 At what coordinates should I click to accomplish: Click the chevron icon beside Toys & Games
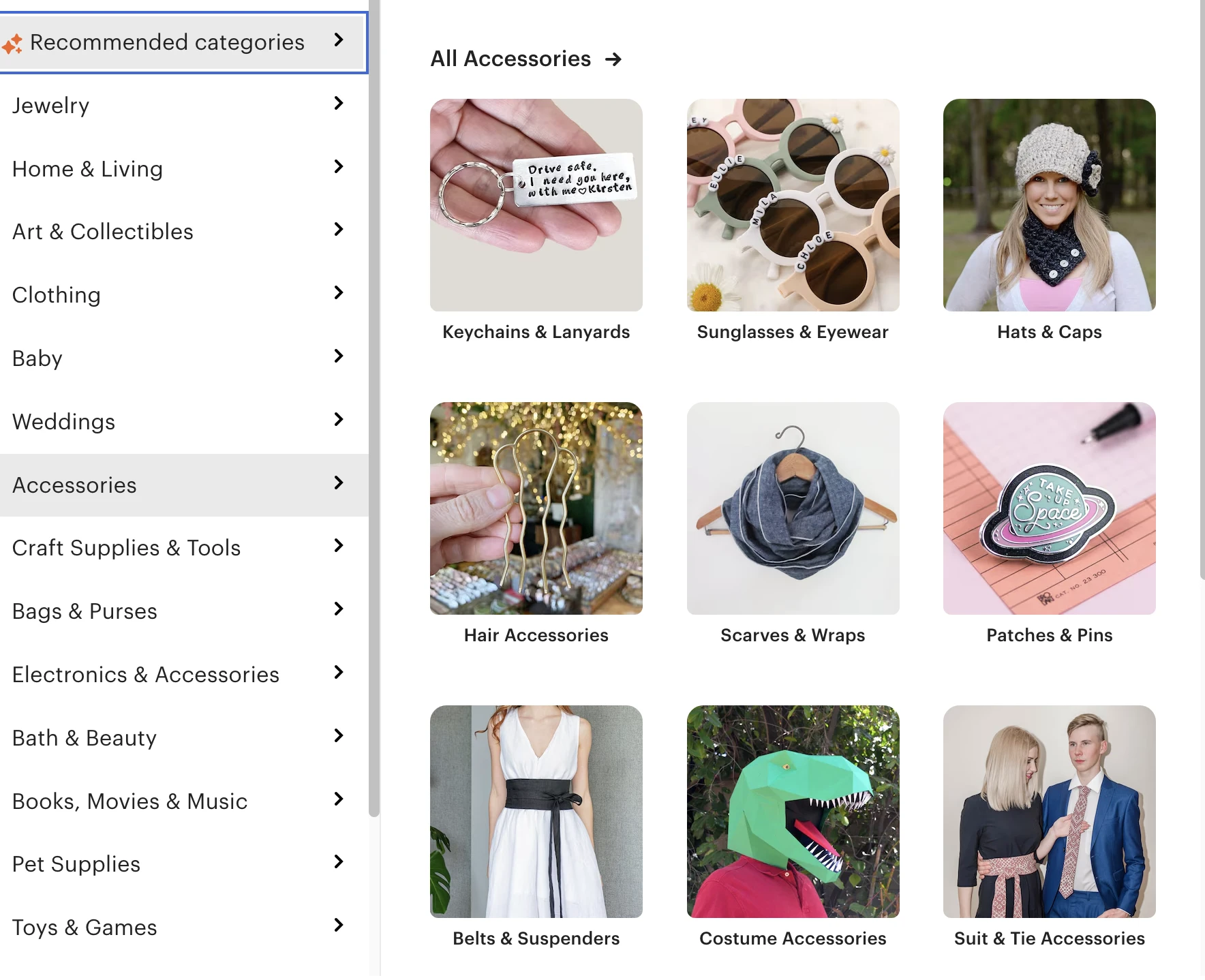338,925
